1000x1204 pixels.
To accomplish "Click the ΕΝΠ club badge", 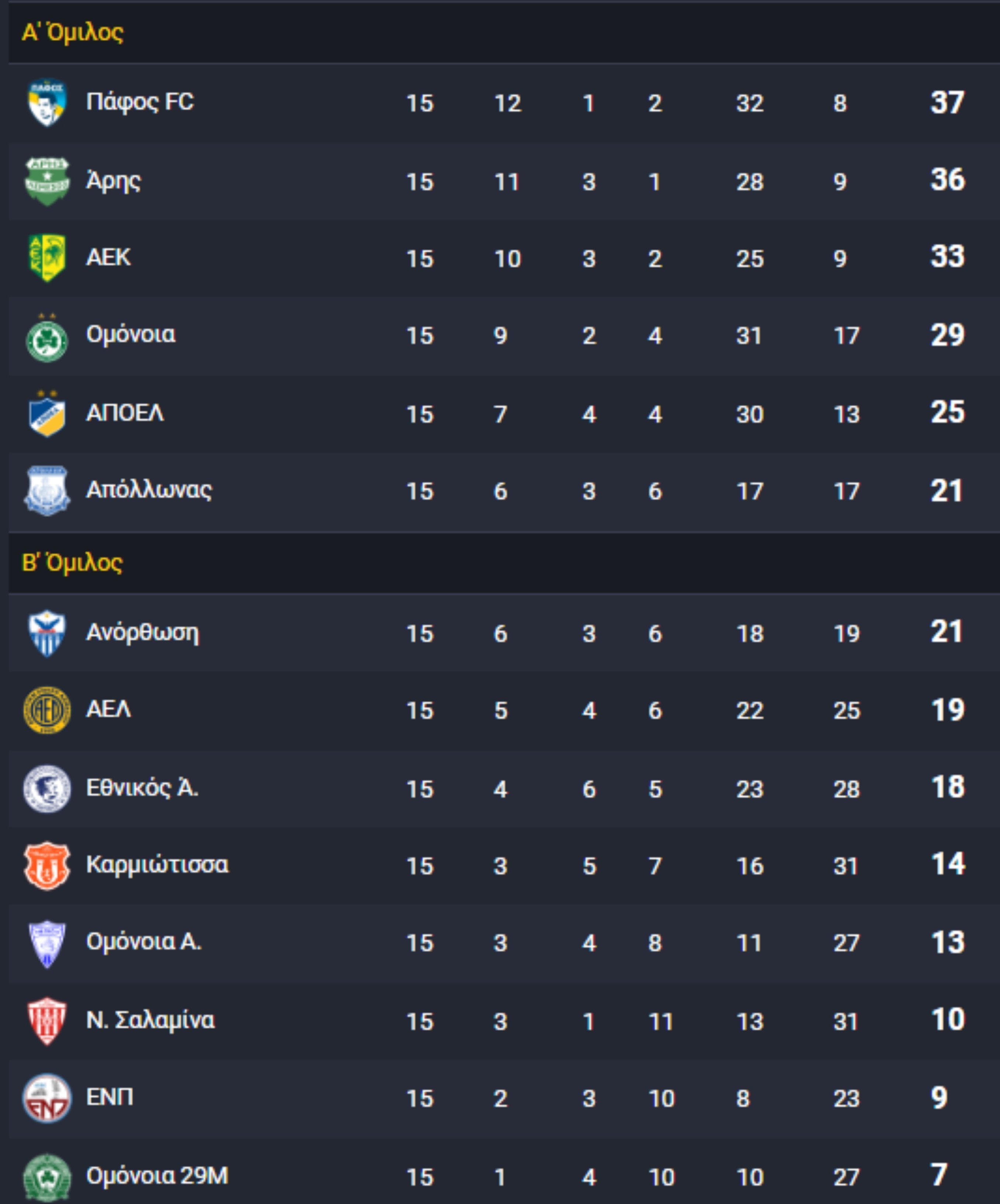I will tap(47, 1098).
